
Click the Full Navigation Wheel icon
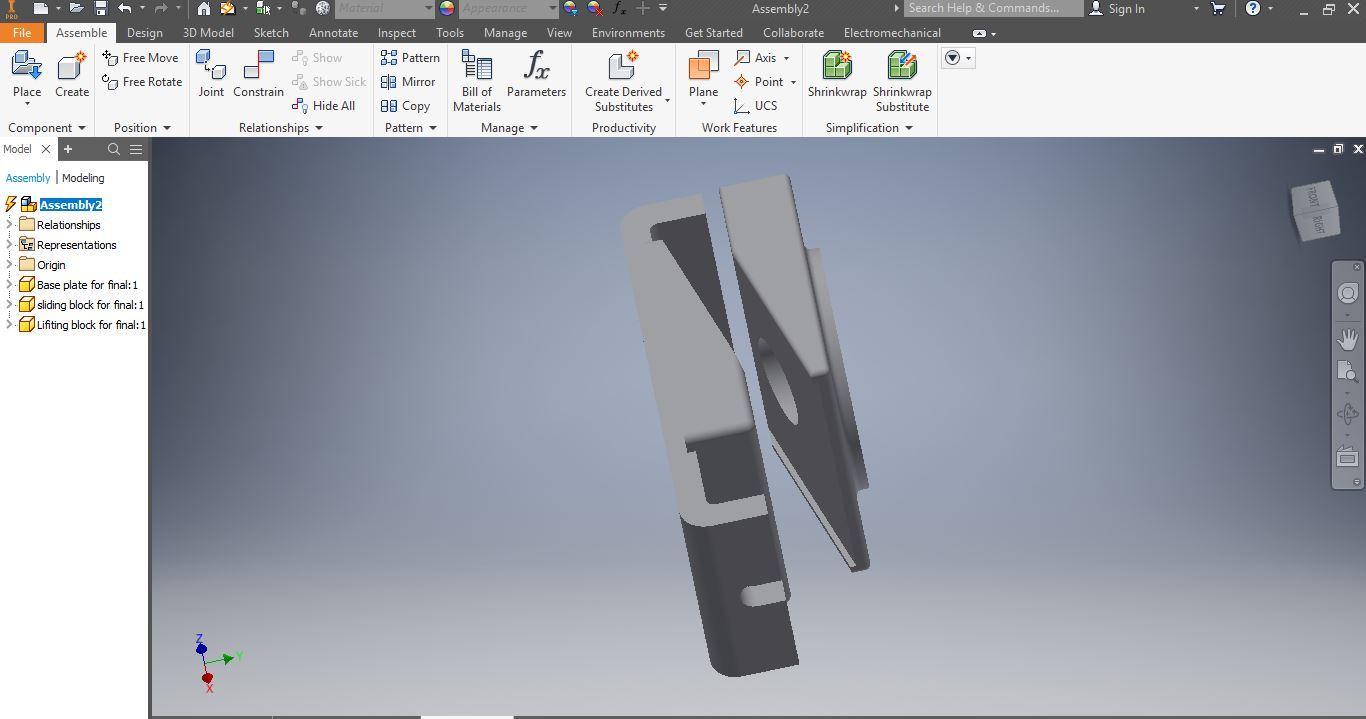click(x=1348, y=293)
